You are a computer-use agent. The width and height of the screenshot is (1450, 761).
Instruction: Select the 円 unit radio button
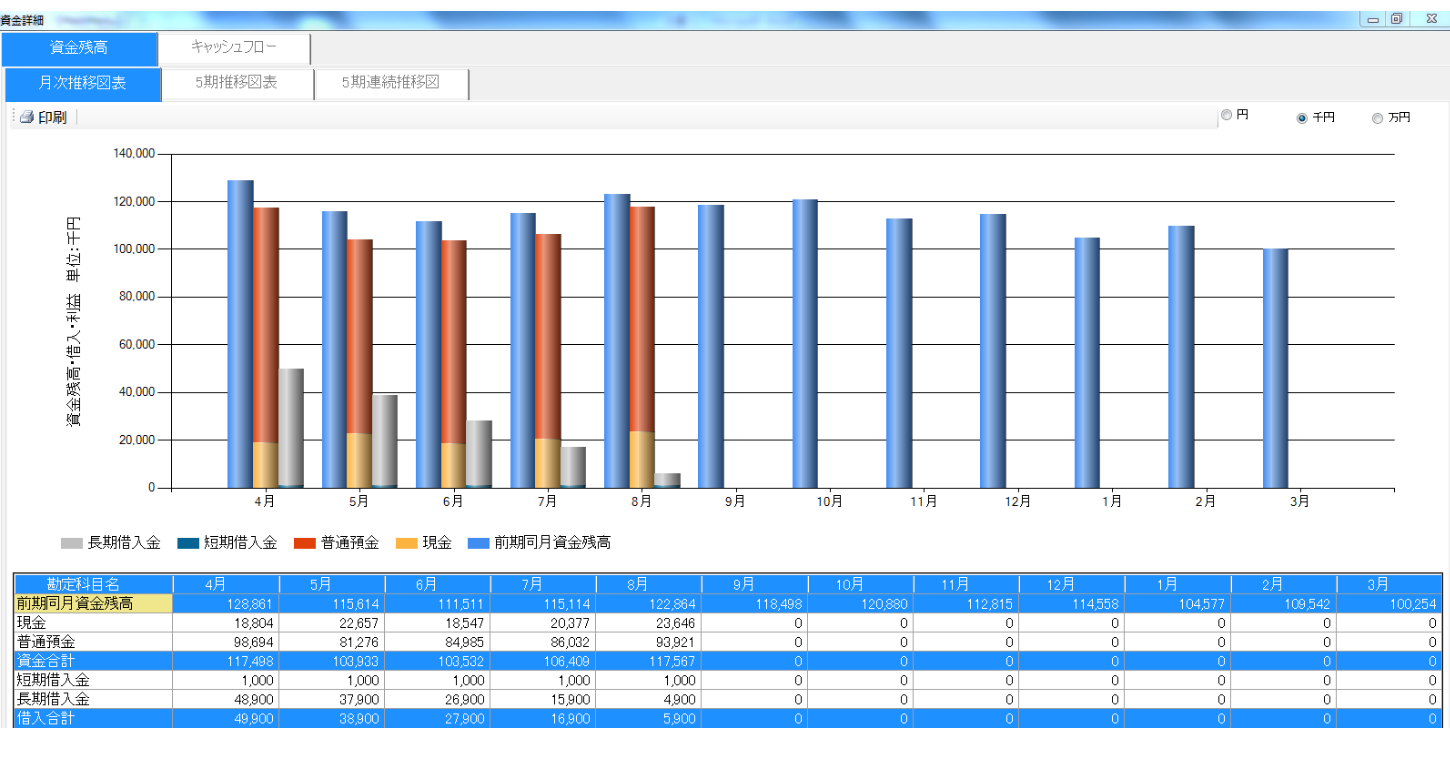click(1227, 116)
